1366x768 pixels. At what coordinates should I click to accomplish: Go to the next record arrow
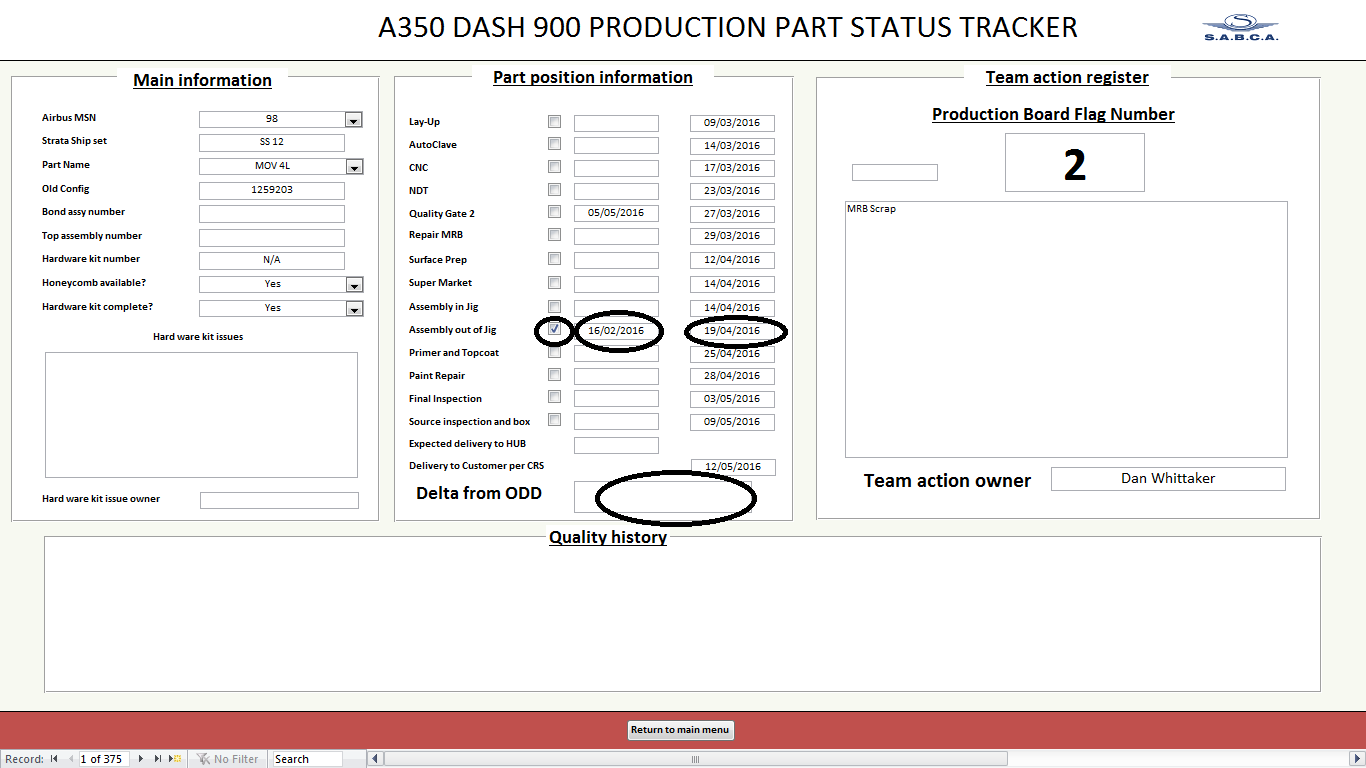(141, 759)
